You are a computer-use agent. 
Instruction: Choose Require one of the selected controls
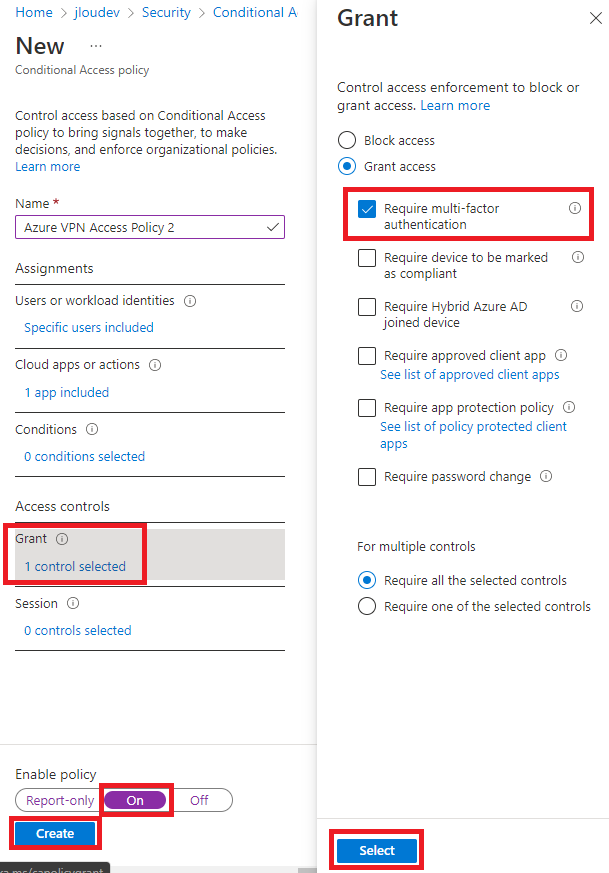point(367,606)
